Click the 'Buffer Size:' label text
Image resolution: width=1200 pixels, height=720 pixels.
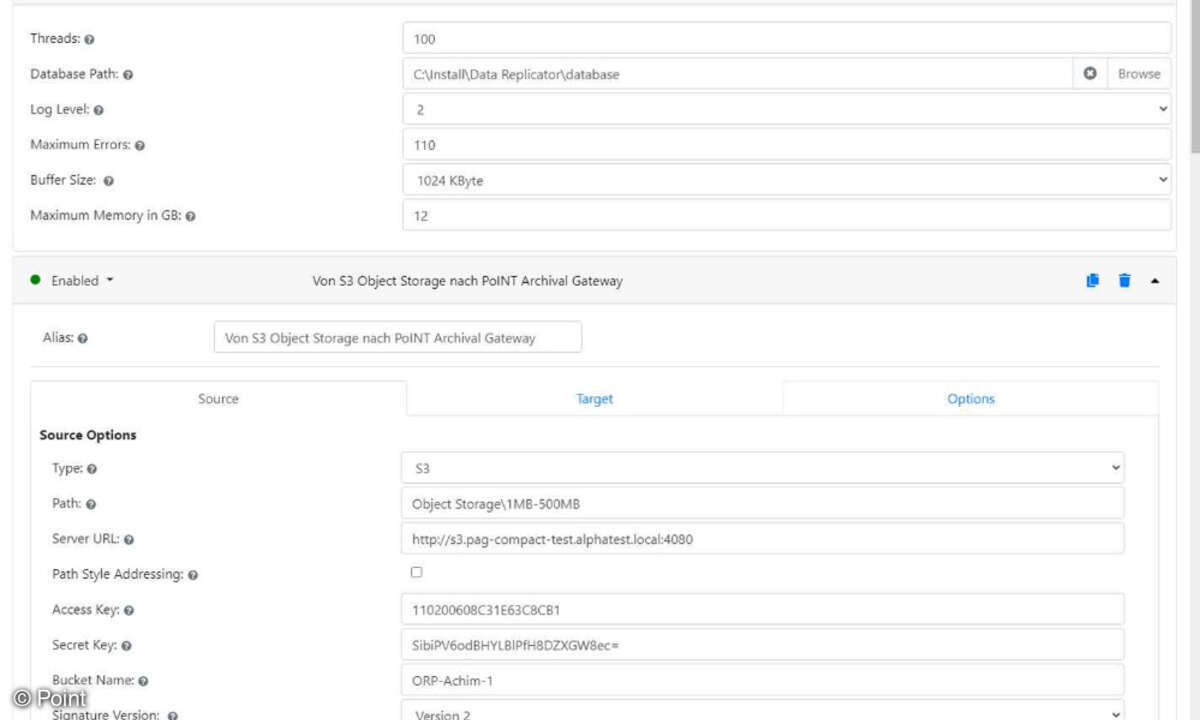click(64, 180)
